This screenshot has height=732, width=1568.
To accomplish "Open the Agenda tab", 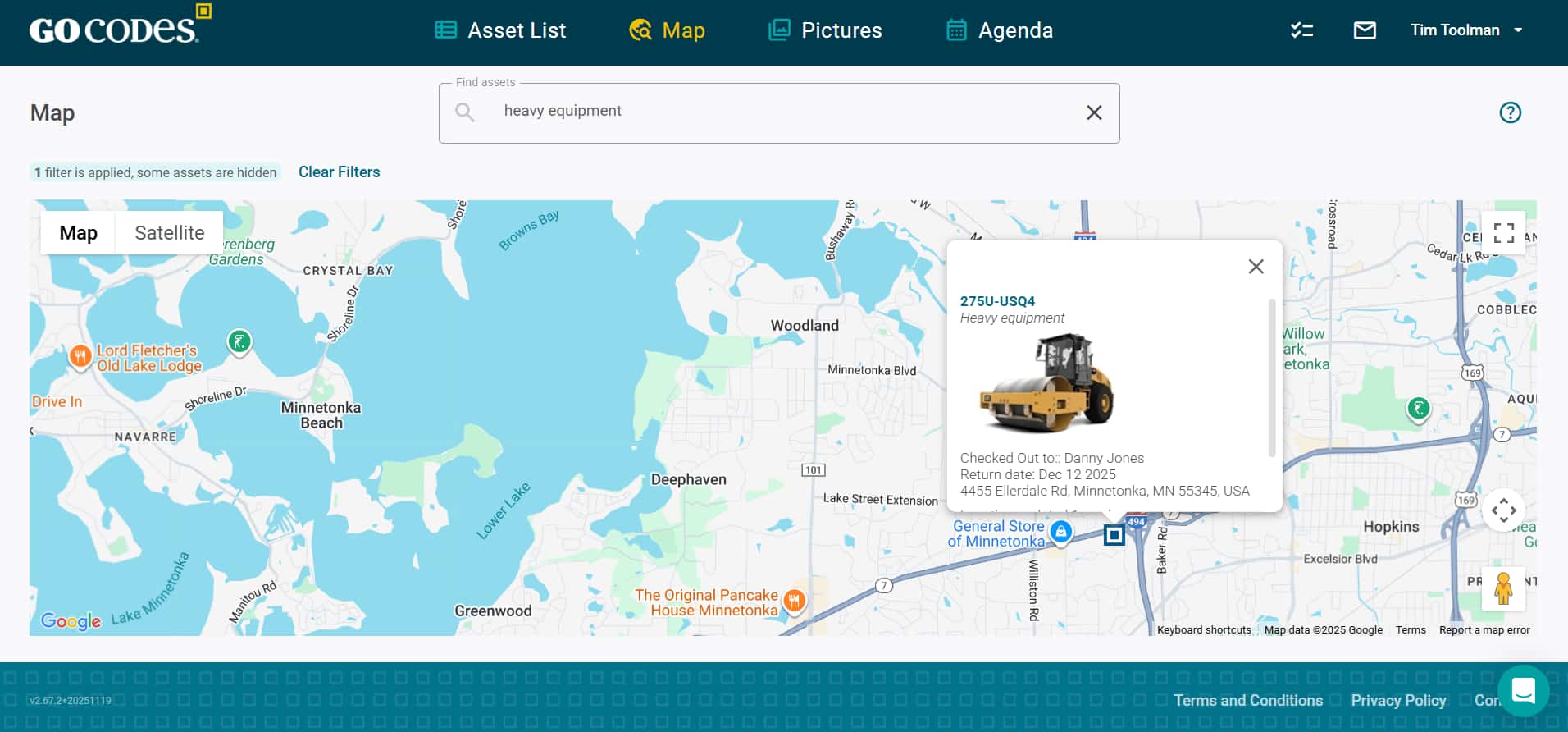I will (x=999, y=30).
